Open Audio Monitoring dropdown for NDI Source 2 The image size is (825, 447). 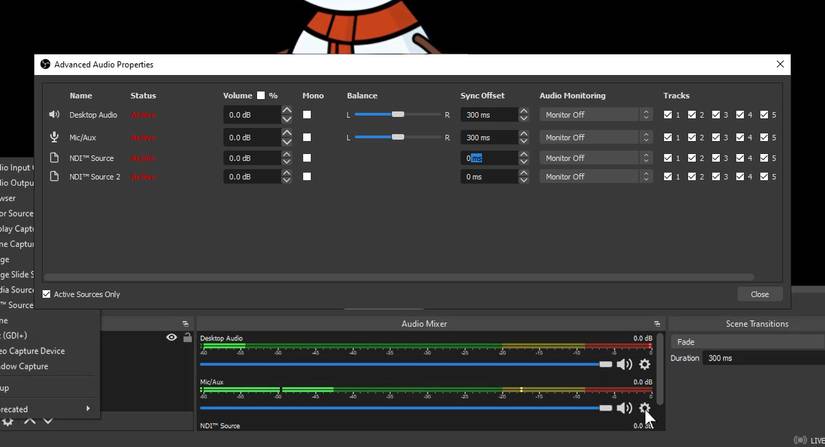pos(596,177)
